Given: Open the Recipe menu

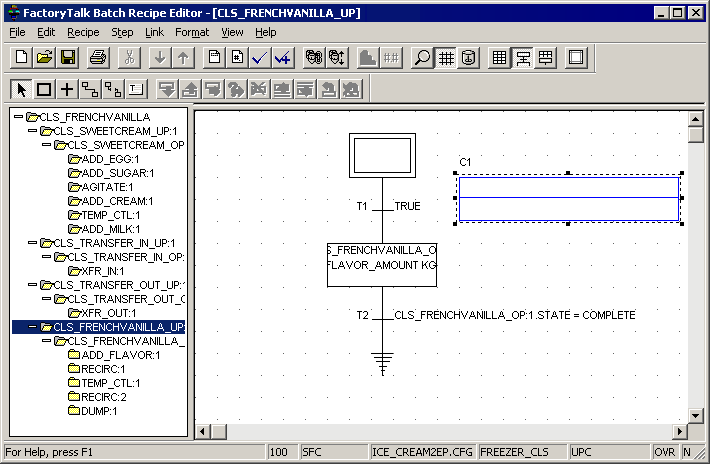Looking at the screenshot, I should pyautogui.click(x=83, y=32).
